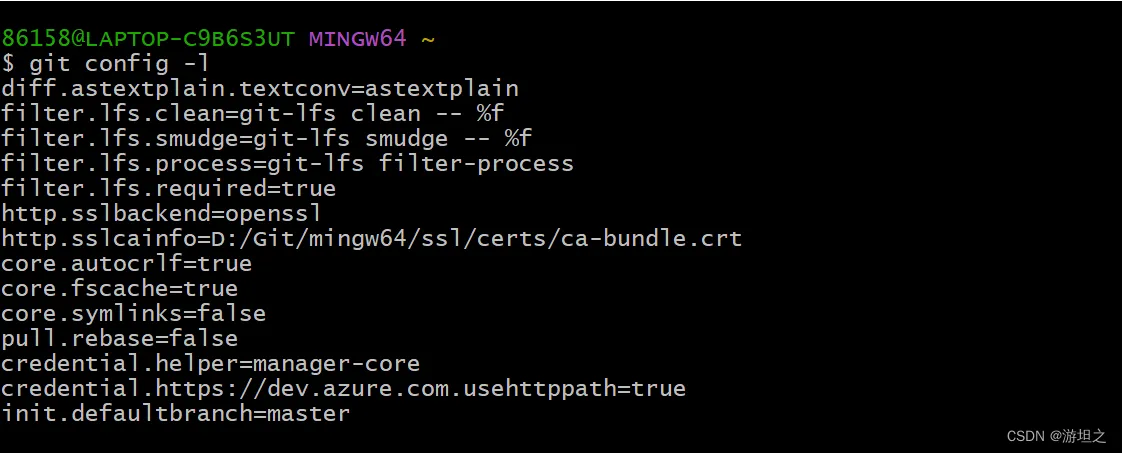Image resolution: width=1123 pixels, height=453 pixels.
Task: Click the init.defaultbranch=master line
Action: click(175, 413)
